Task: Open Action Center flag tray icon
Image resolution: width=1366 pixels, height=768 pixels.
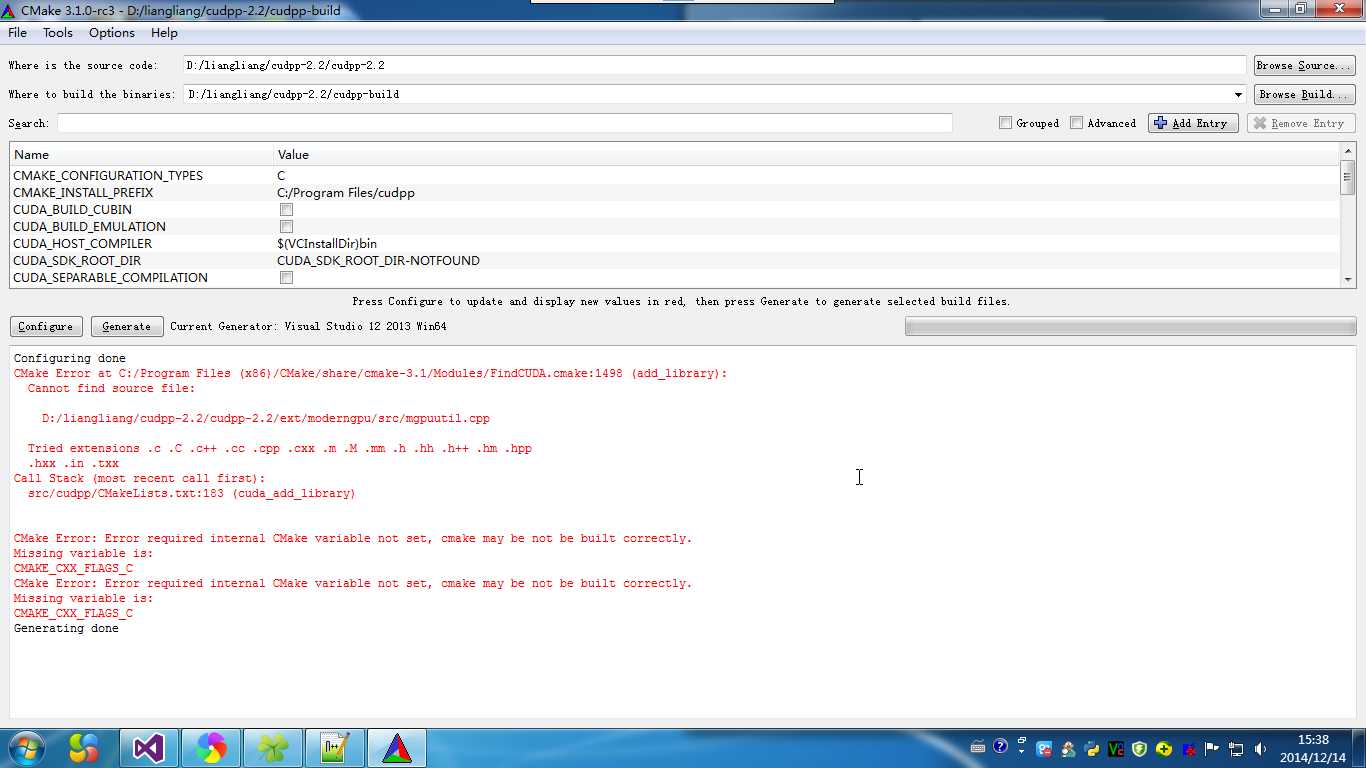Action: [x=1211, y=749]
